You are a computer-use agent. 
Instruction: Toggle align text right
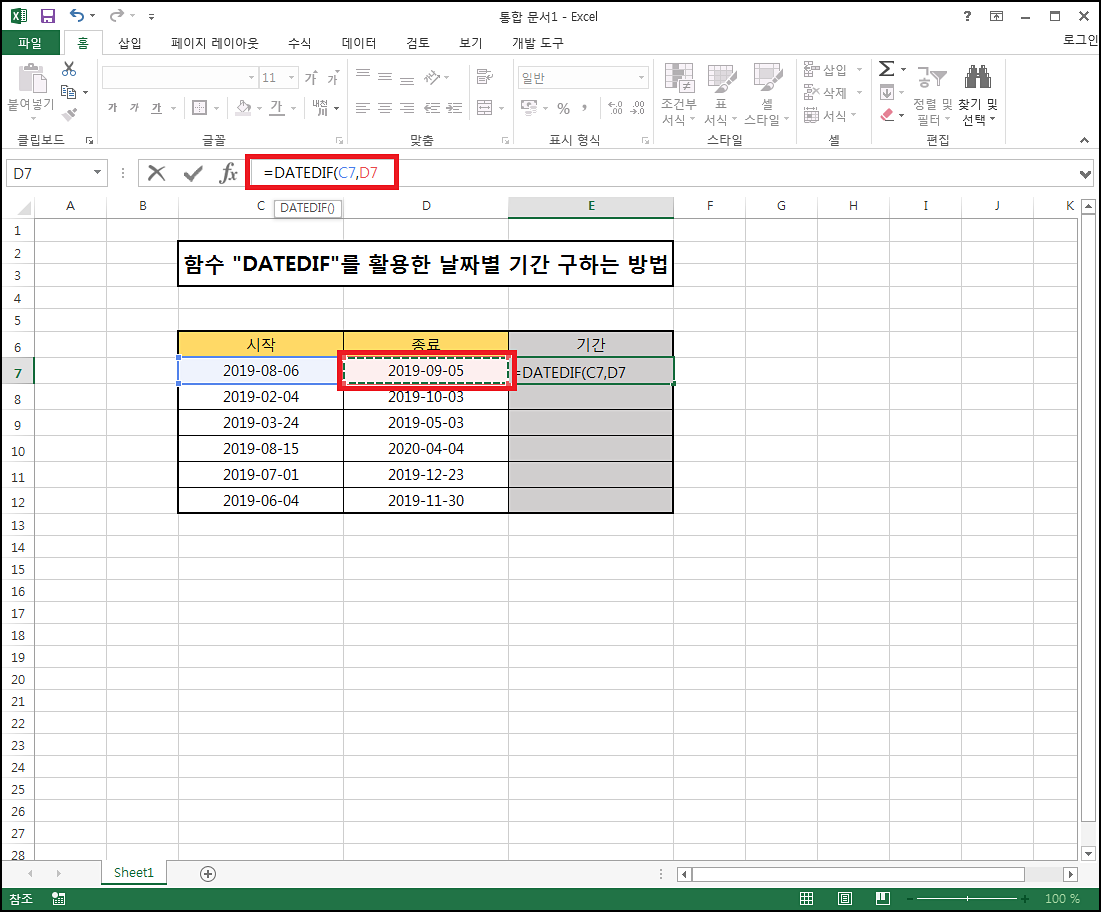pyautogui.click(x=407, y=108)
